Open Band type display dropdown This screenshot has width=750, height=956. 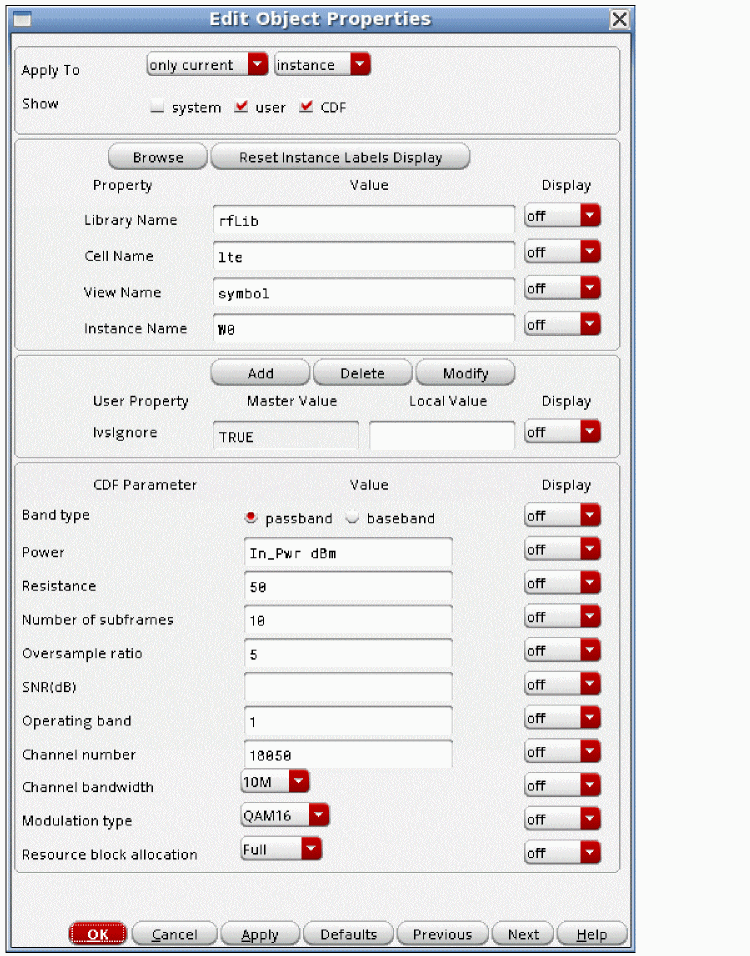click(562, 516)
